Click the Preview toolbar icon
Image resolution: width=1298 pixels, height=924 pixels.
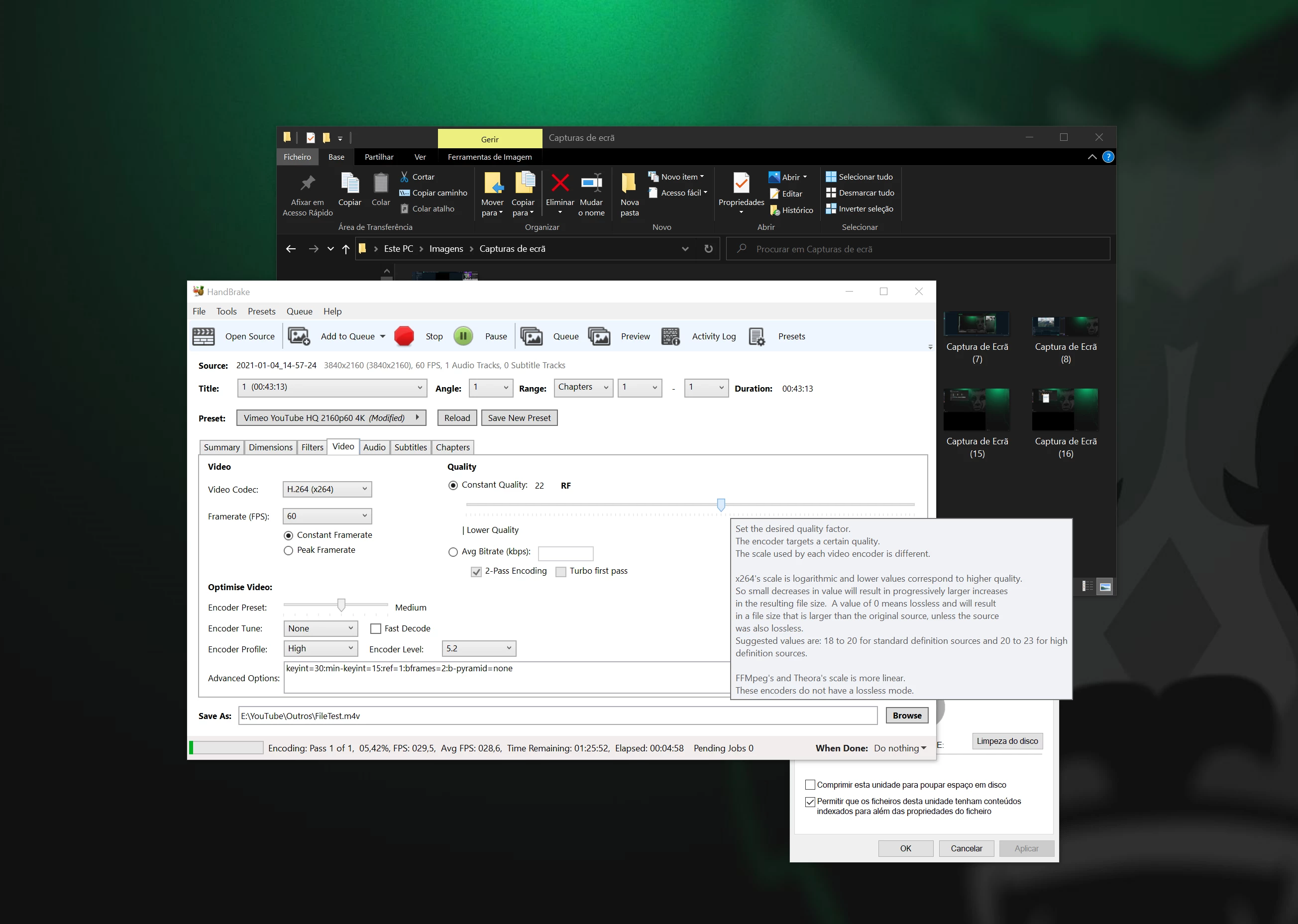(599, 336)
